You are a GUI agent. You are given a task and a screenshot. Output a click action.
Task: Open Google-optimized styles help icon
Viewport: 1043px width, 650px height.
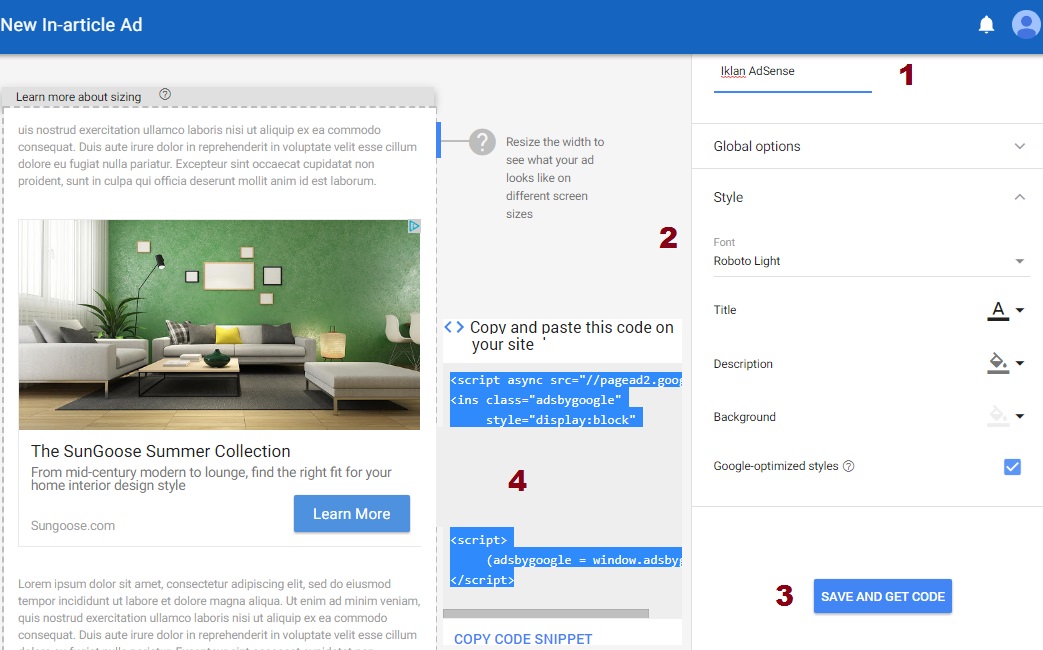click(x=849, y=466)
